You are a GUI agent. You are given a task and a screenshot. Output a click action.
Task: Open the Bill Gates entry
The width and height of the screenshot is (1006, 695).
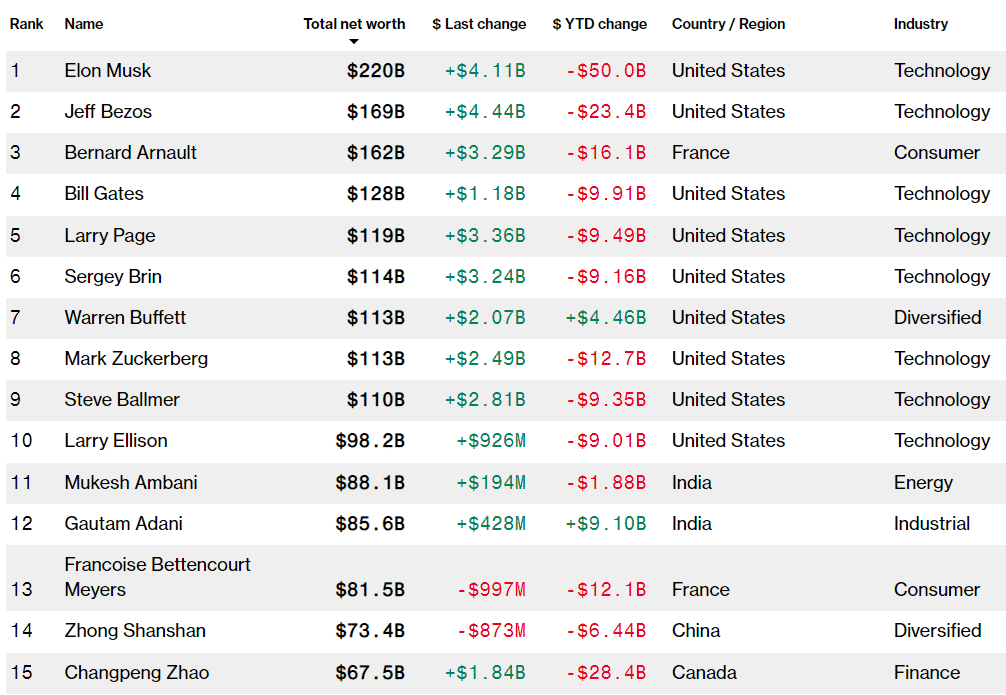click(x=104, y=194)
